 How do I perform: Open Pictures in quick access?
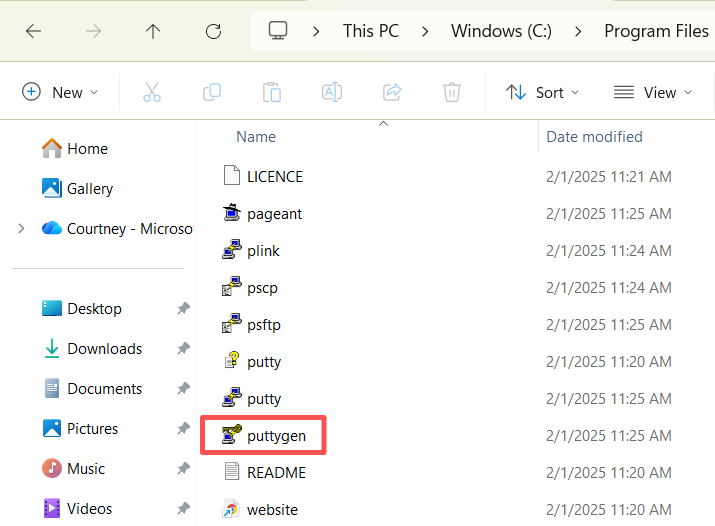(x=80, y=428)
